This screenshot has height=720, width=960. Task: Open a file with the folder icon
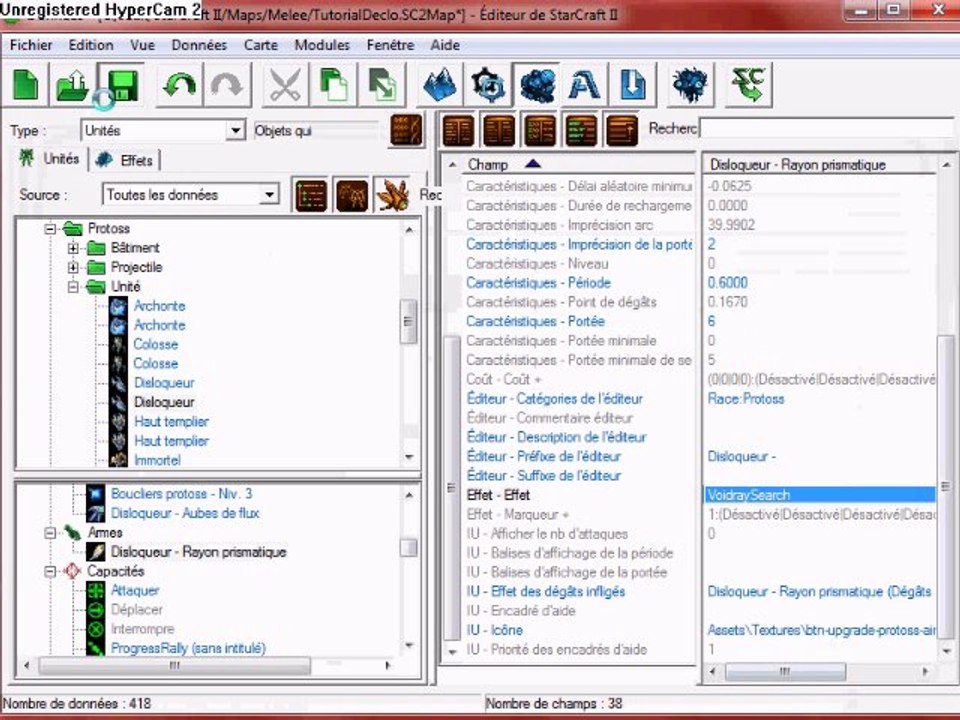tap(73, 84)
